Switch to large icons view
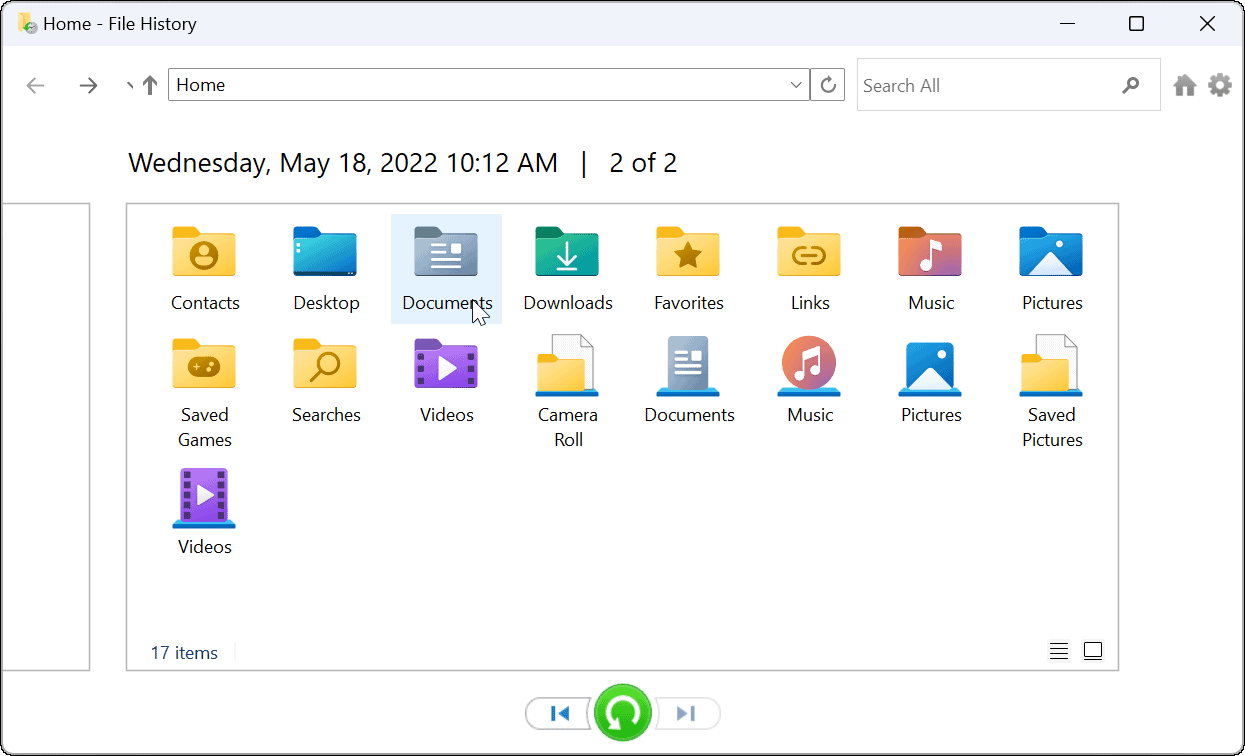This screenshot has height=756, width=1245. point(1092,650)
